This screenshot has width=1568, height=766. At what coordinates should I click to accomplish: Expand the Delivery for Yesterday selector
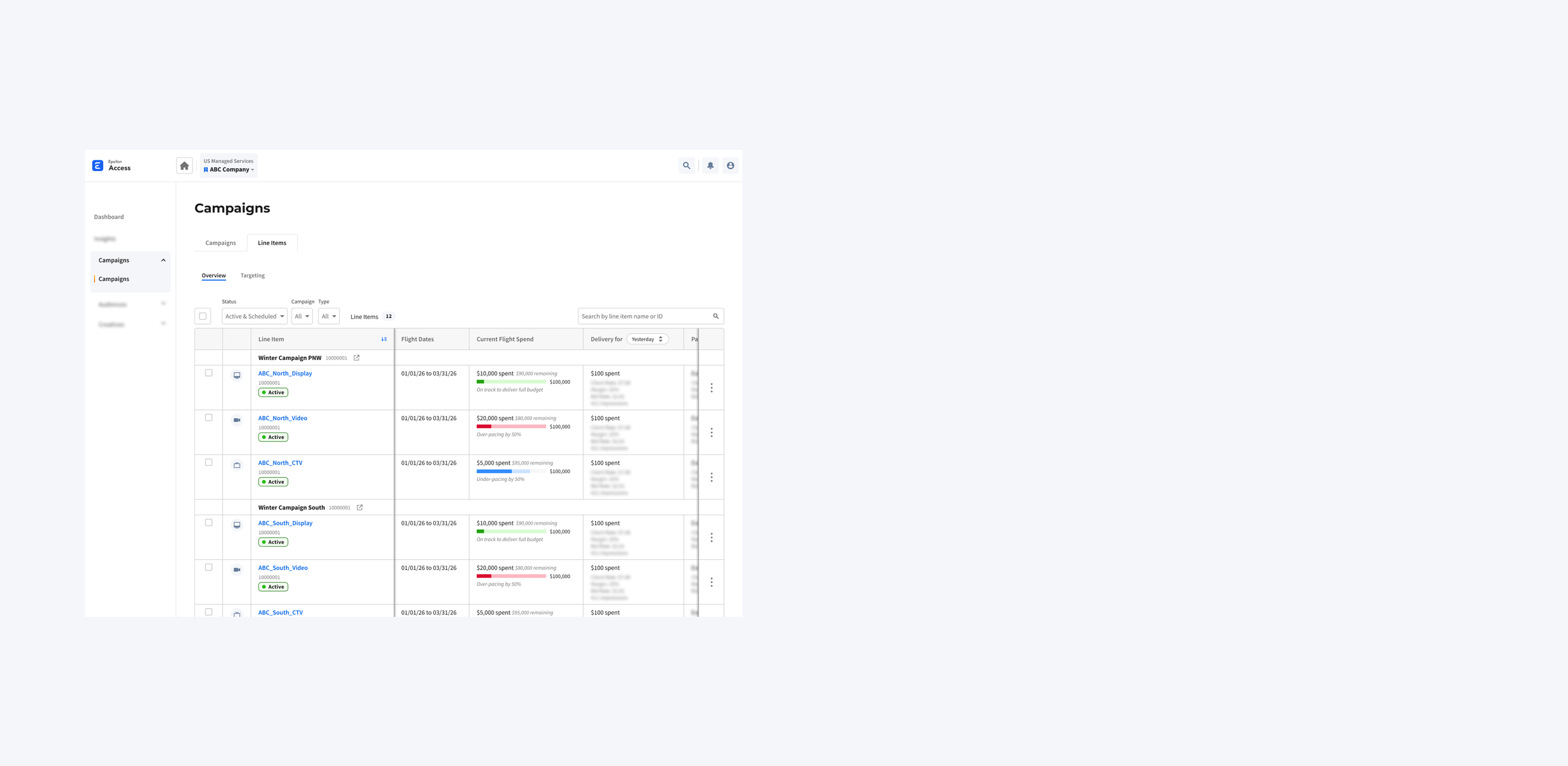coord(647,339)
